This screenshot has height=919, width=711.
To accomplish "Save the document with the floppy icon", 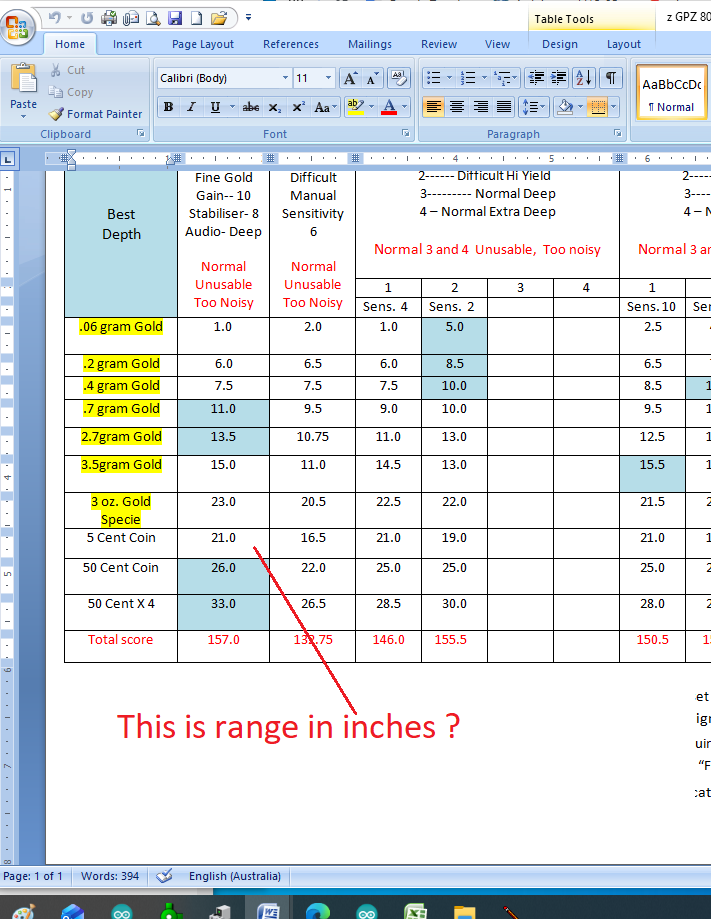I will 175,18.
